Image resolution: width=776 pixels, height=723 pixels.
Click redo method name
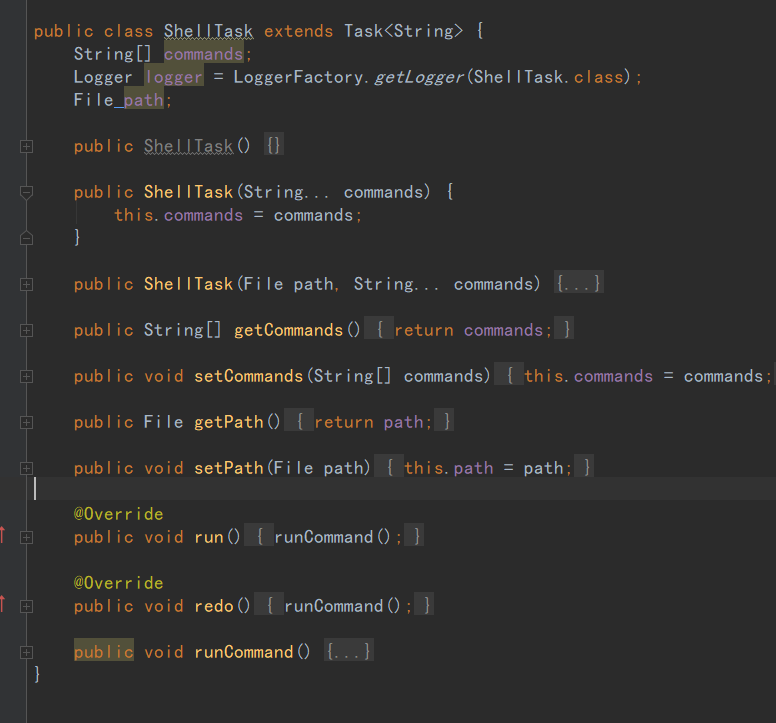(x=214, y=606)
